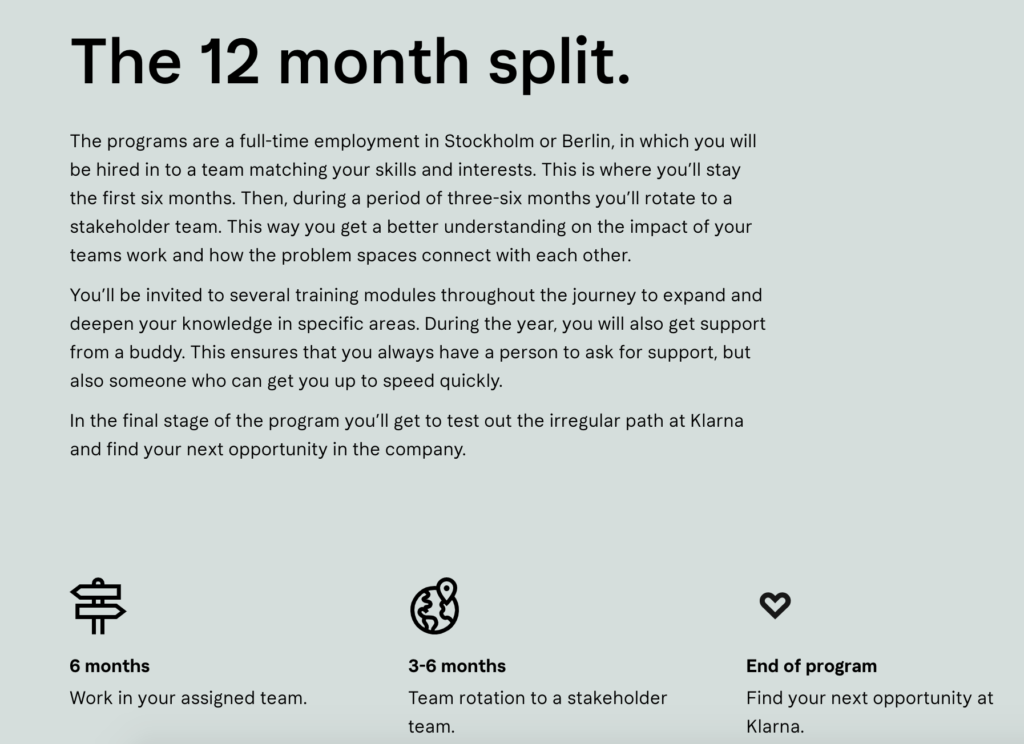Click 'Klarna.' under End of program
The height and width of the screenshot is (744, 1024).
775,726
